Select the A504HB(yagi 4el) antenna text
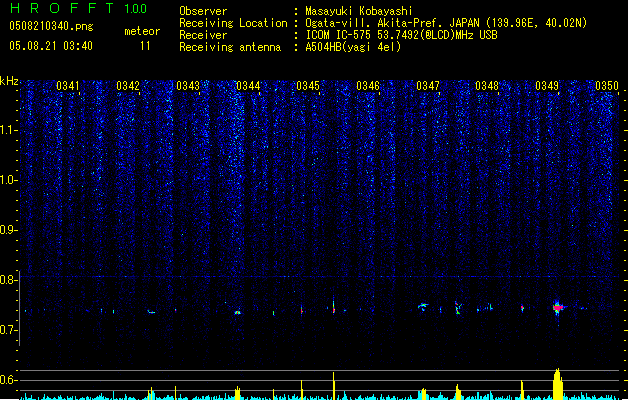 click(x=353, y=47)
